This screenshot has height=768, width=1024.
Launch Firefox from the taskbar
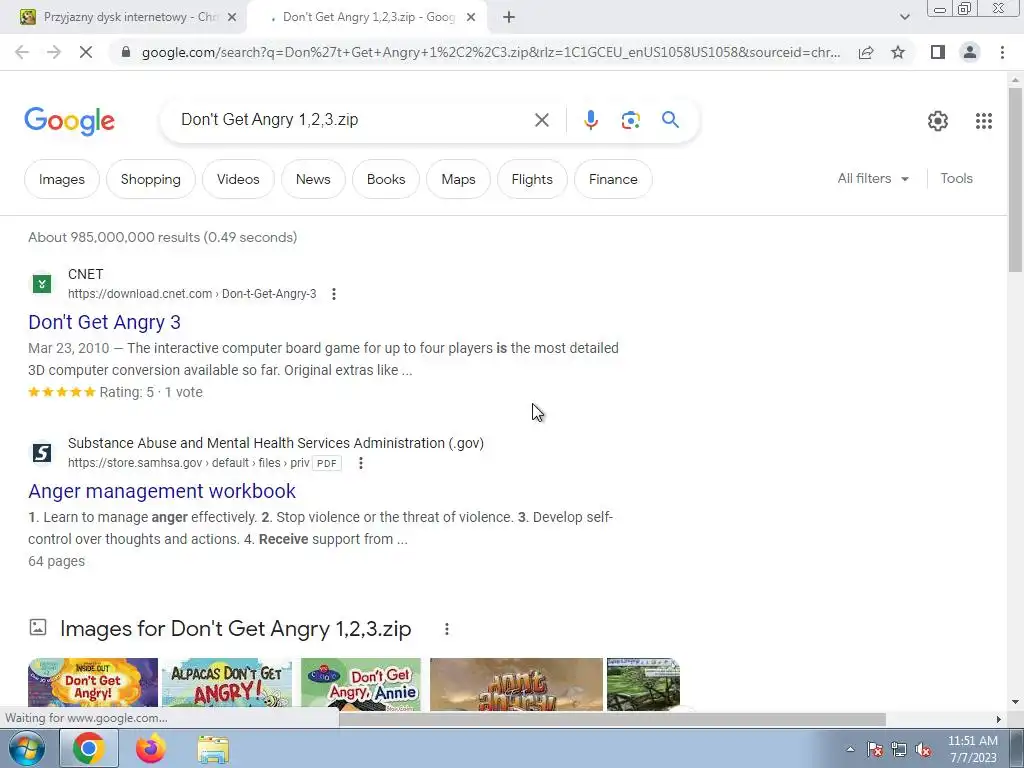[x=151, y=748]
